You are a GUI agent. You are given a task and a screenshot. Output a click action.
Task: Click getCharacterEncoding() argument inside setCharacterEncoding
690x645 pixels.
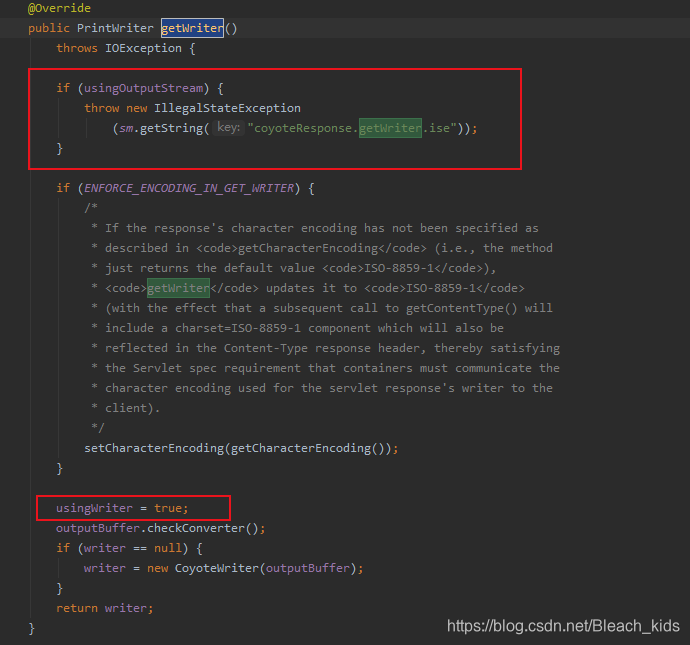[x=308, y=448]
